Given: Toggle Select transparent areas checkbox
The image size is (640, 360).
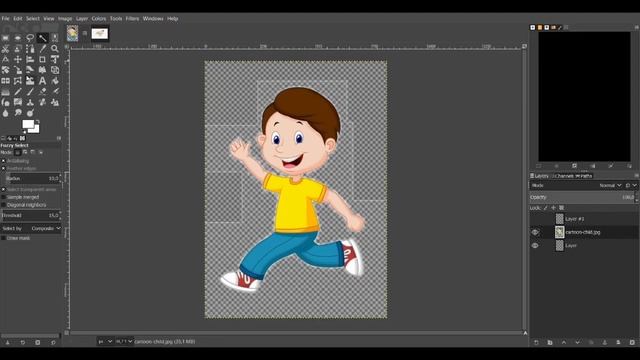Looking at the screenshot, I should [3, 190].
